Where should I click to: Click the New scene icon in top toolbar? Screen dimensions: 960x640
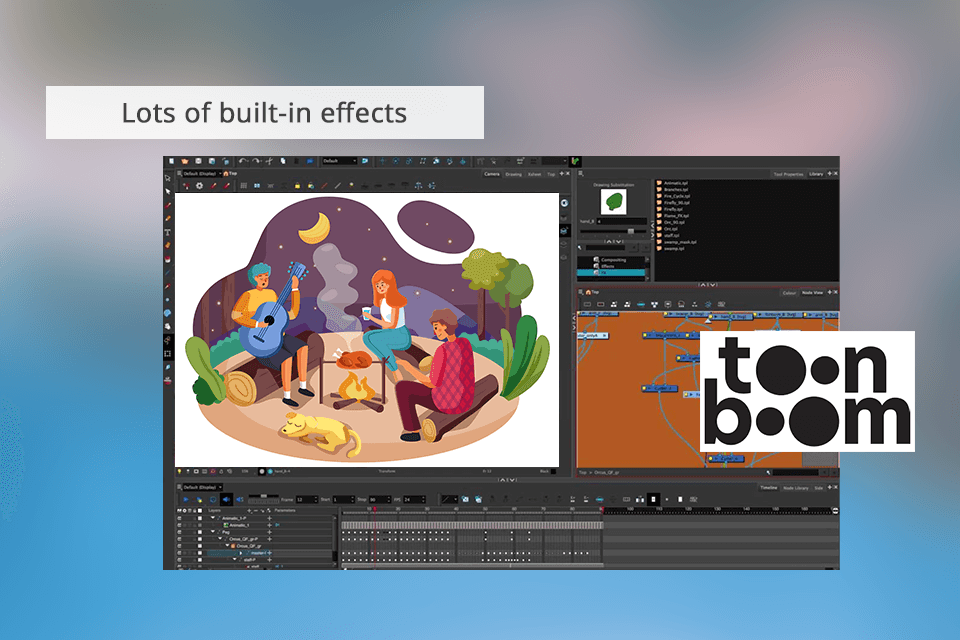(171, 161)
